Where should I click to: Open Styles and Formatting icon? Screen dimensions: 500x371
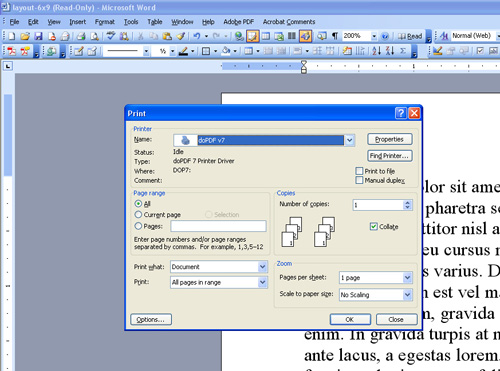pos(444,36)
